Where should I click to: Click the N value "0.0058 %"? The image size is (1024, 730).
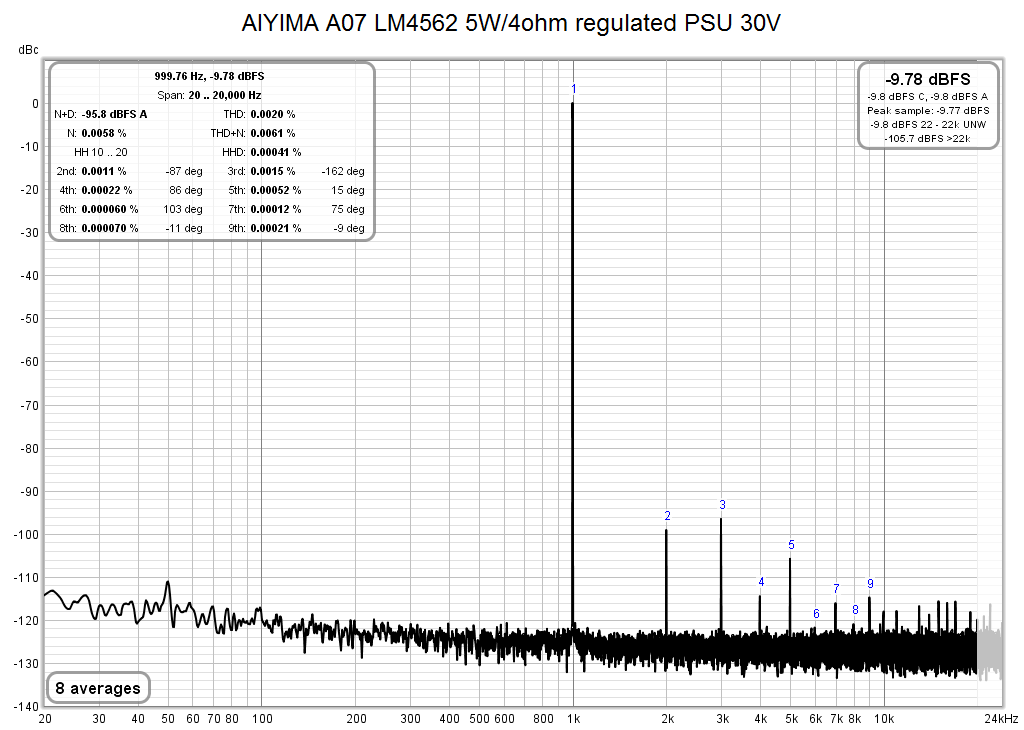point(104,133)
